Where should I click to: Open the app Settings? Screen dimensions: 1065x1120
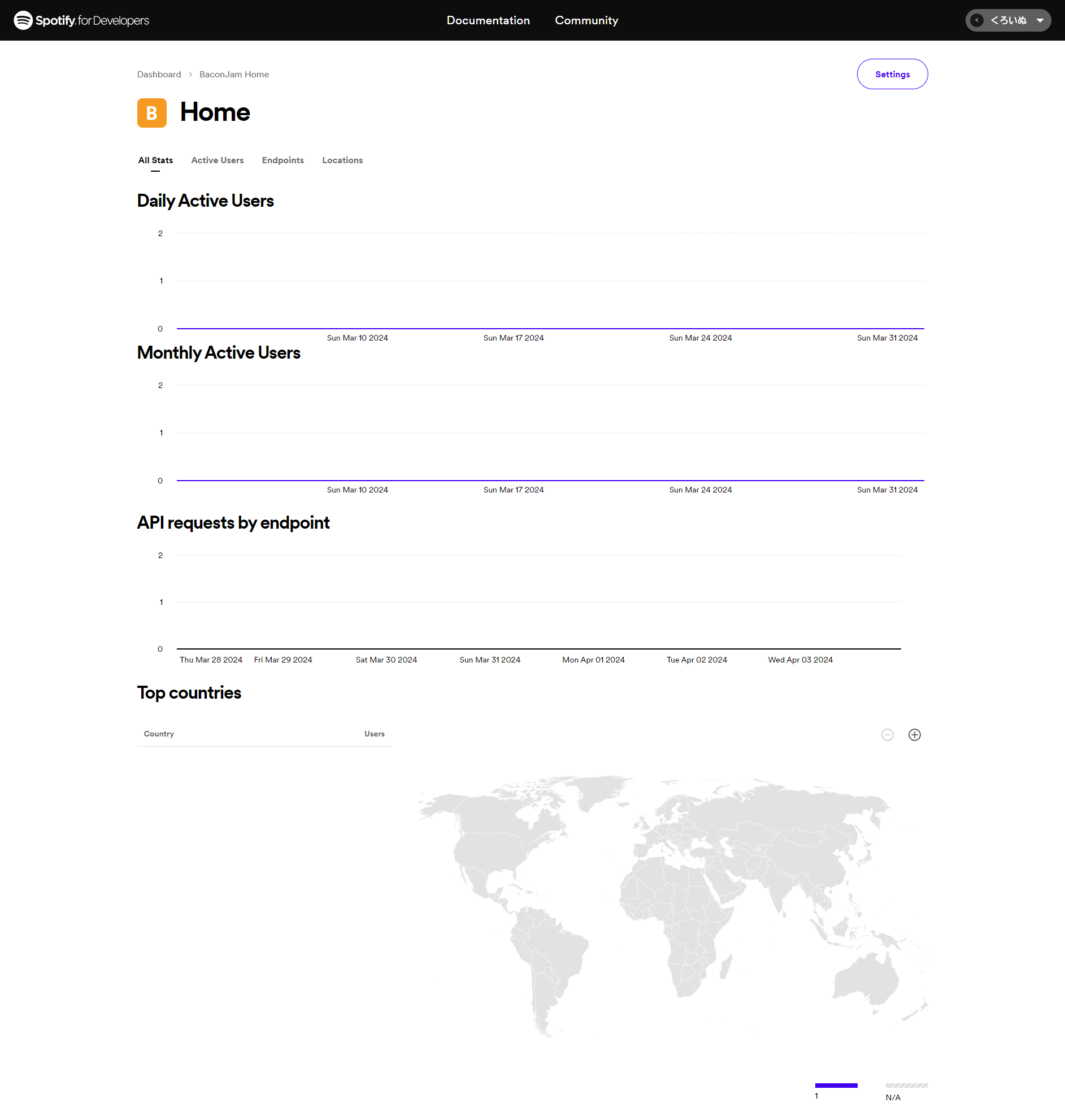(x=892, y=75)
